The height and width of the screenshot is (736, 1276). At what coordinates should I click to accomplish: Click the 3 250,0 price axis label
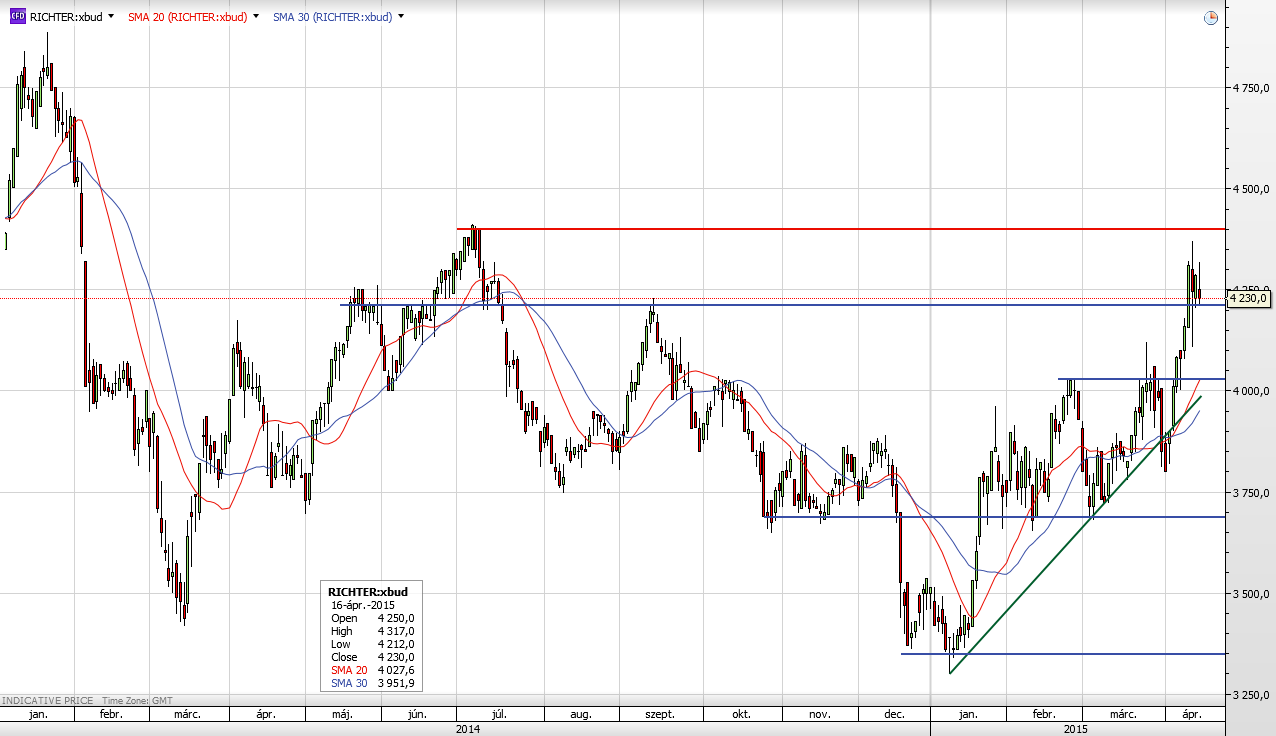(1250, 695)
